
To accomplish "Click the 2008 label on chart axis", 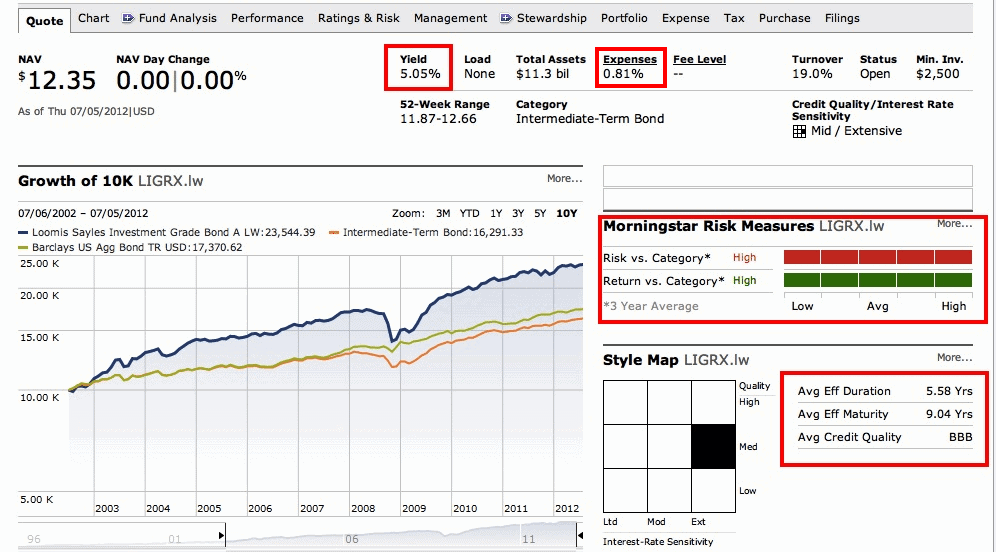I will [x=363, y=509].
